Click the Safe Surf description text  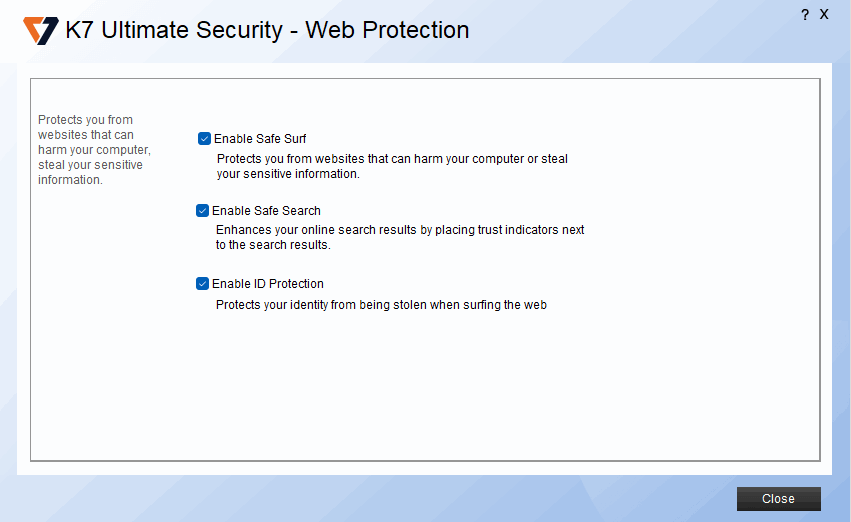(x=392, y=159)
